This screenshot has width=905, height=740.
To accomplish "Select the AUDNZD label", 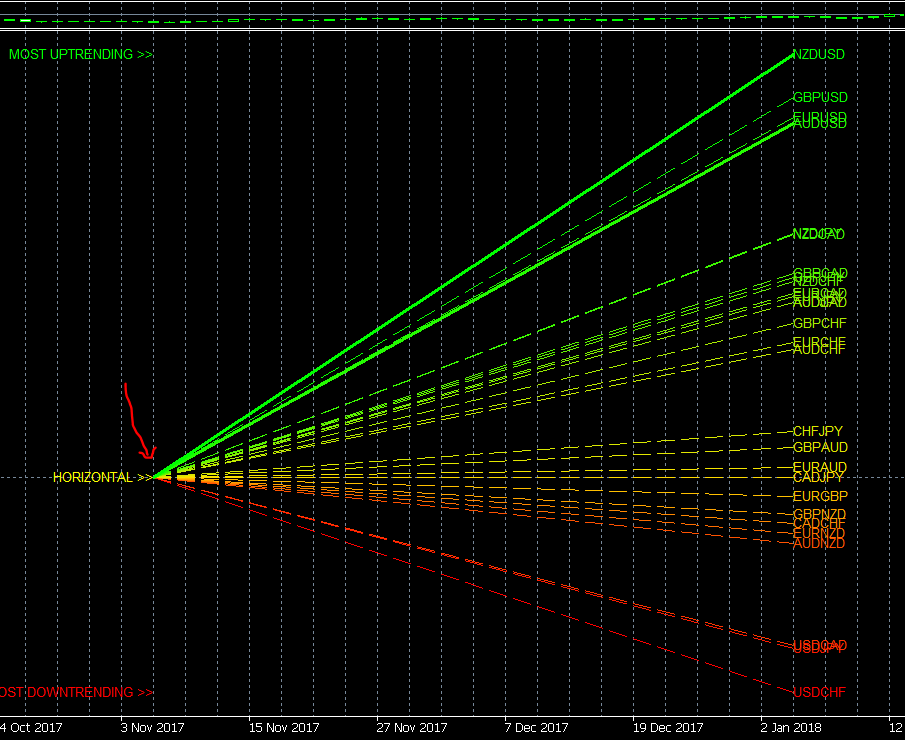I will click(x=819, y=544).
